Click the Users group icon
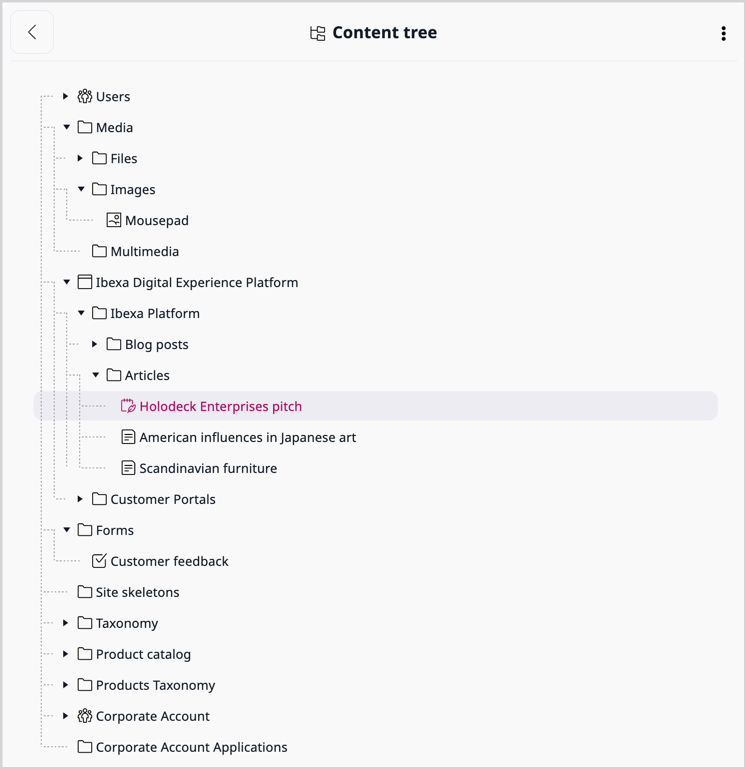The height and width of the screenshot is (769, 746). (85, 97)
